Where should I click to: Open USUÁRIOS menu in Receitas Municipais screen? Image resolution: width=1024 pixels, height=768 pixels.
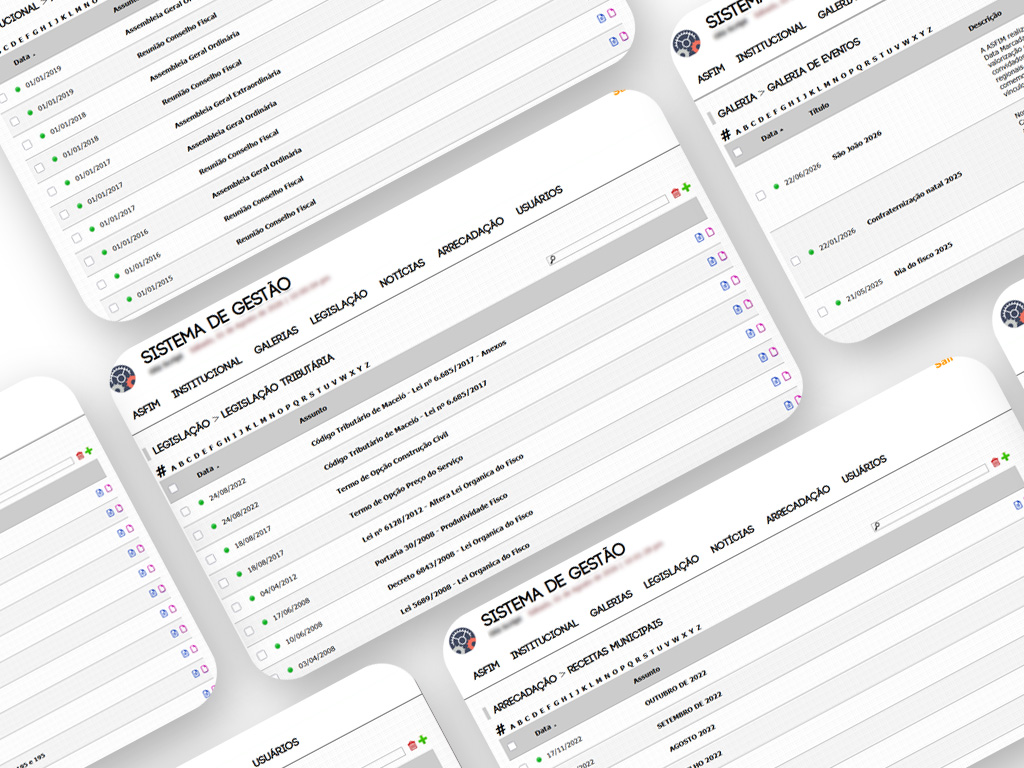pyautogui.click(x=863, y=469)
